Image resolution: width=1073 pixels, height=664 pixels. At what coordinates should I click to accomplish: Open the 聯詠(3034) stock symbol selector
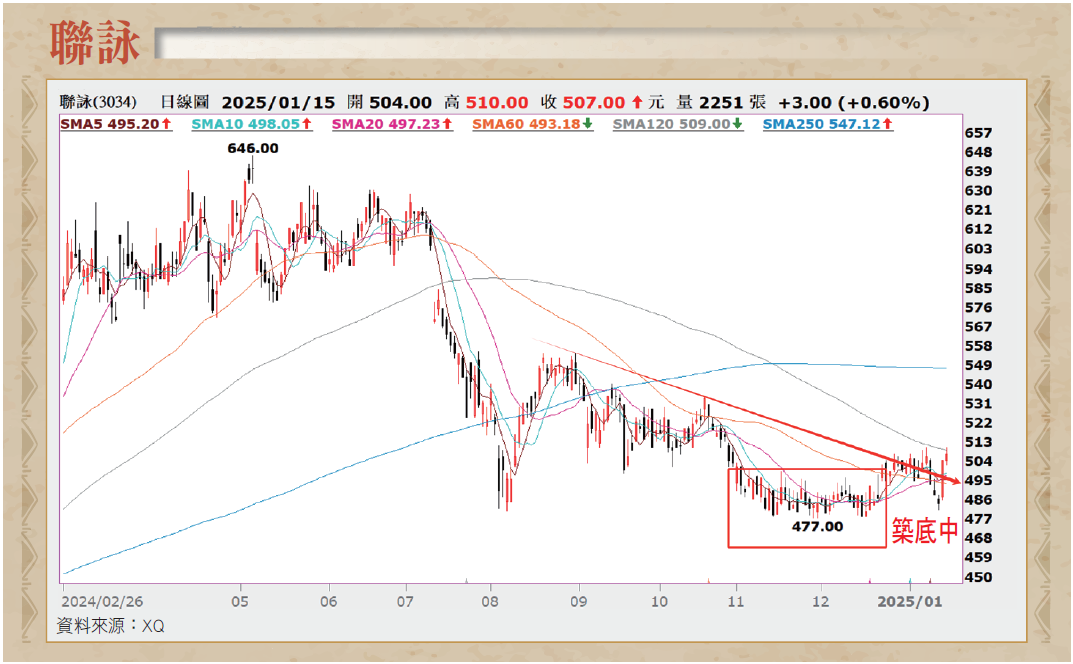[98, 102]
